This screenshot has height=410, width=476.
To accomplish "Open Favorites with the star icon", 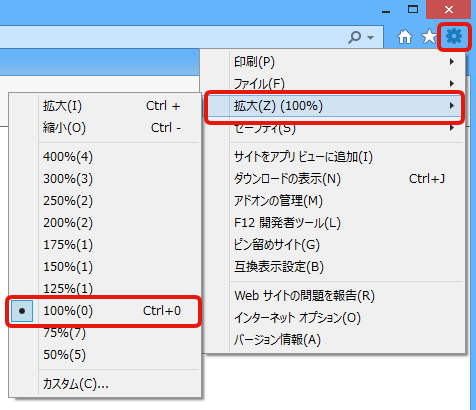I will click(x=429, y=36).
